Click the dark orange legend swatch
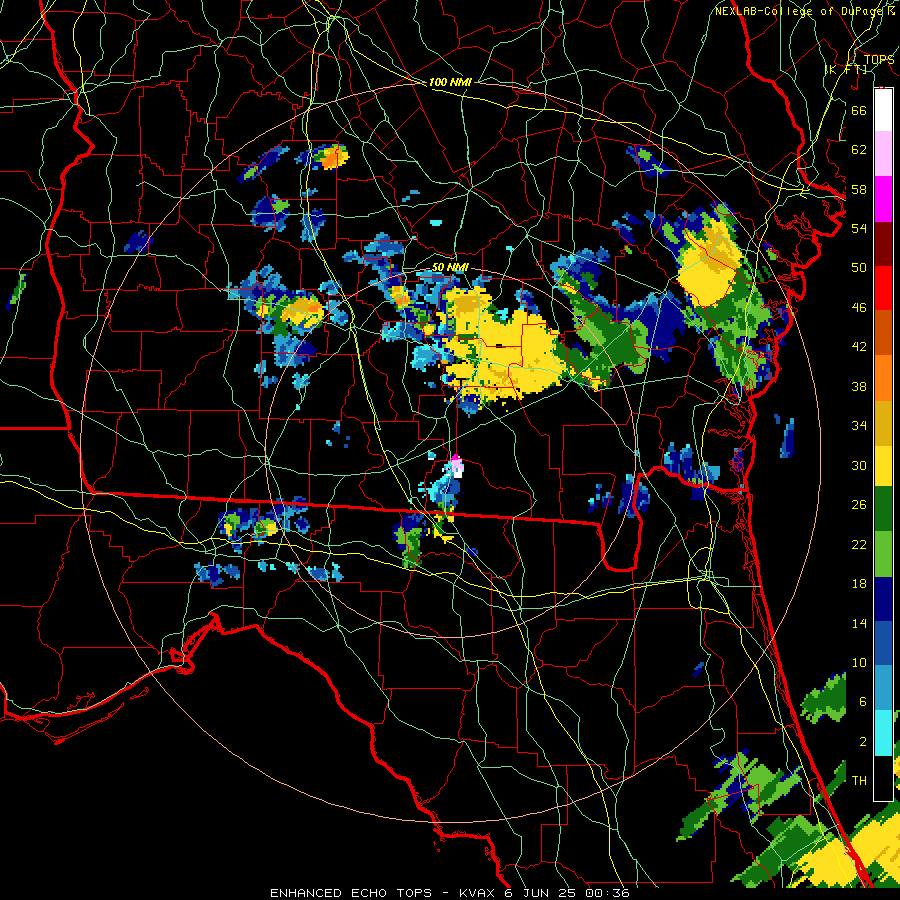 (883, 333)
